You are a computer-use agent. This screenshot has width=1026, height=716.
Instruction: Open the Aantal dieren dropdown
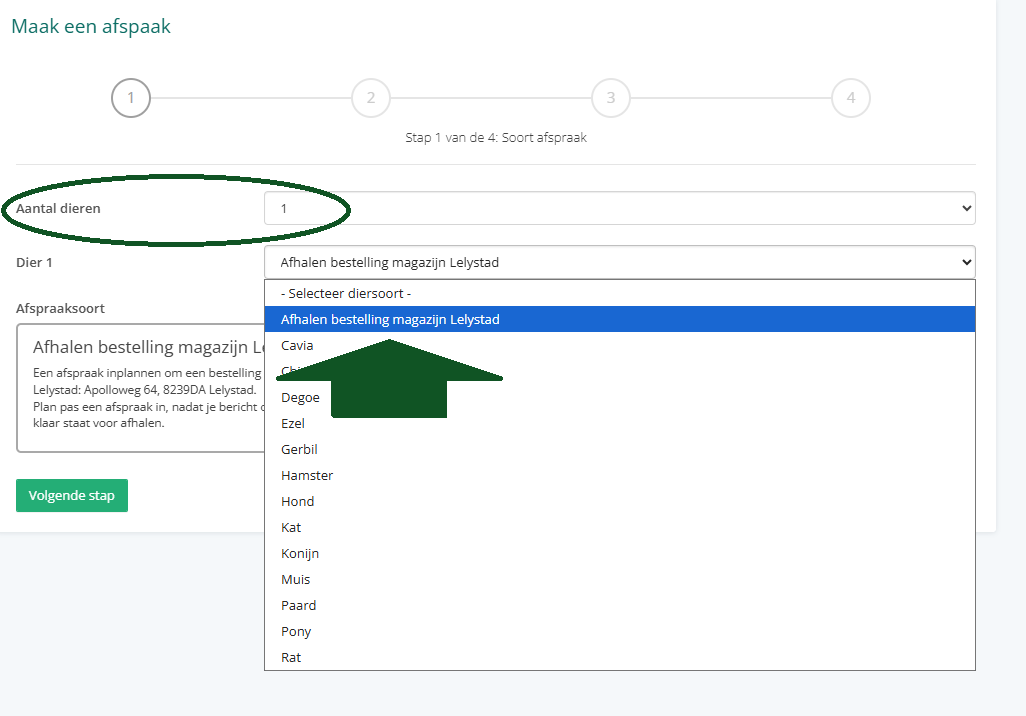619,208
